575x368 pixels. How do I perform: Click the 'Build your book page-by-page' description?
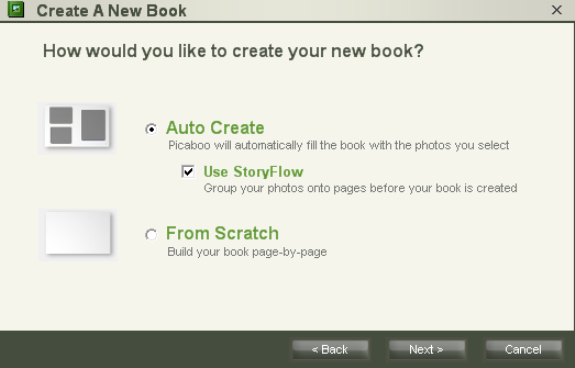point(247,252)
